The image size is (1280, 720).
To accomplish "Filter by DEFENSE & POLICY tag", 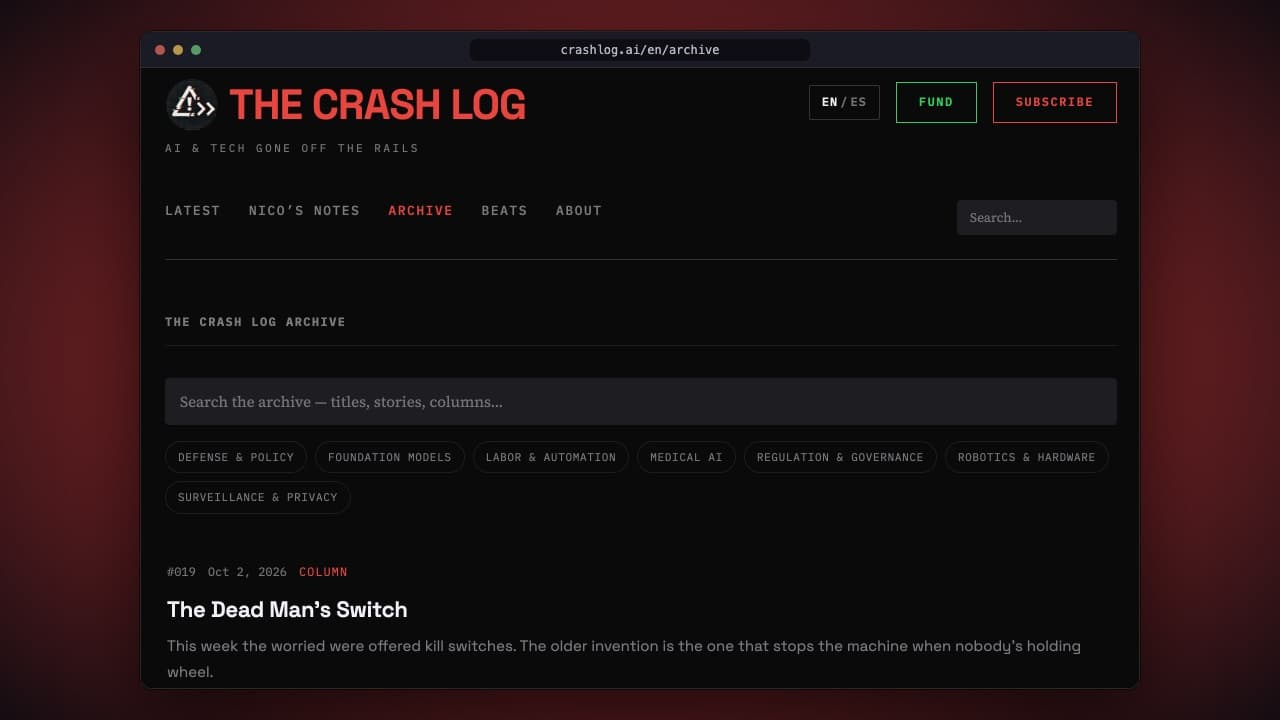I will (x=236, y=457).
